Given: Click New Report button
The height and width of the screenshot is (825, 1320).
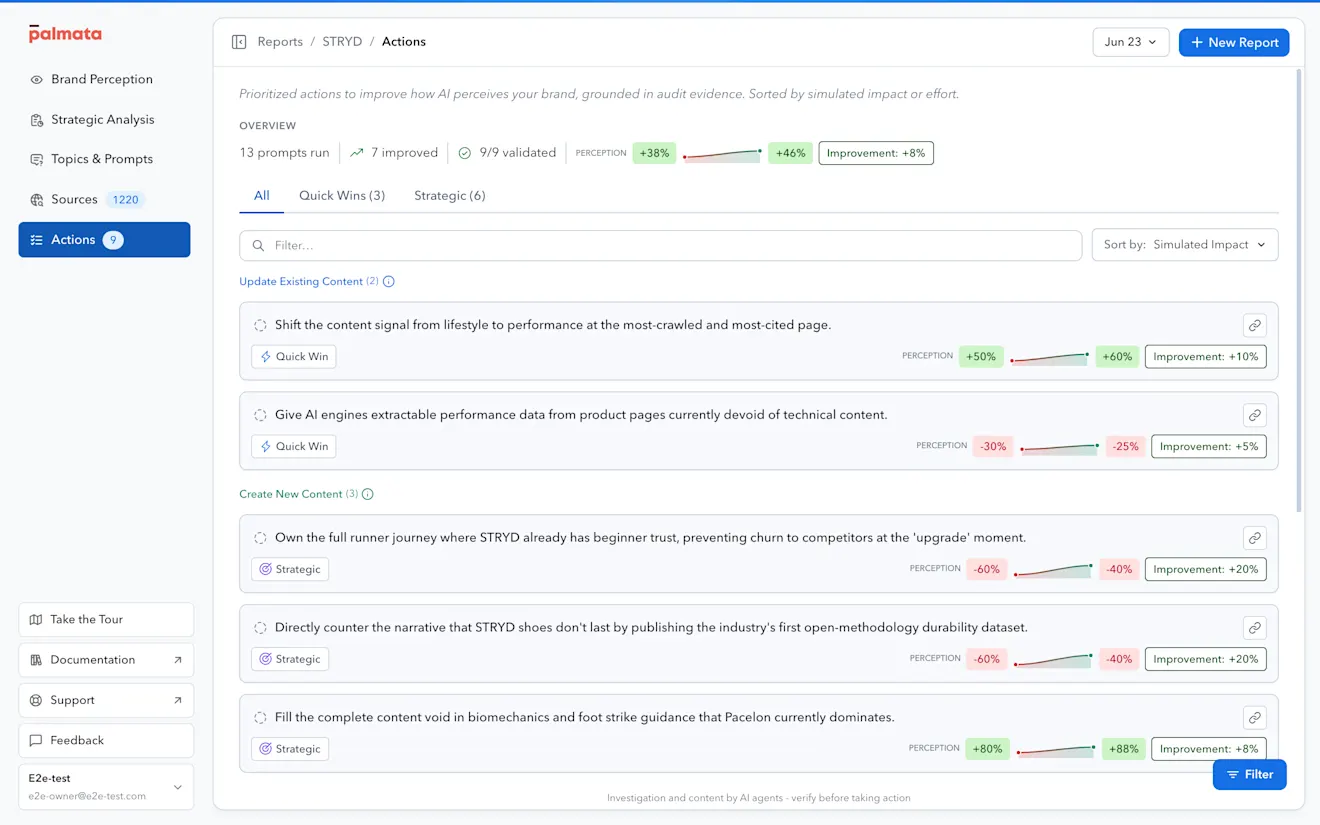Looking at the screenshot, I should click(x=1234, y=42).
